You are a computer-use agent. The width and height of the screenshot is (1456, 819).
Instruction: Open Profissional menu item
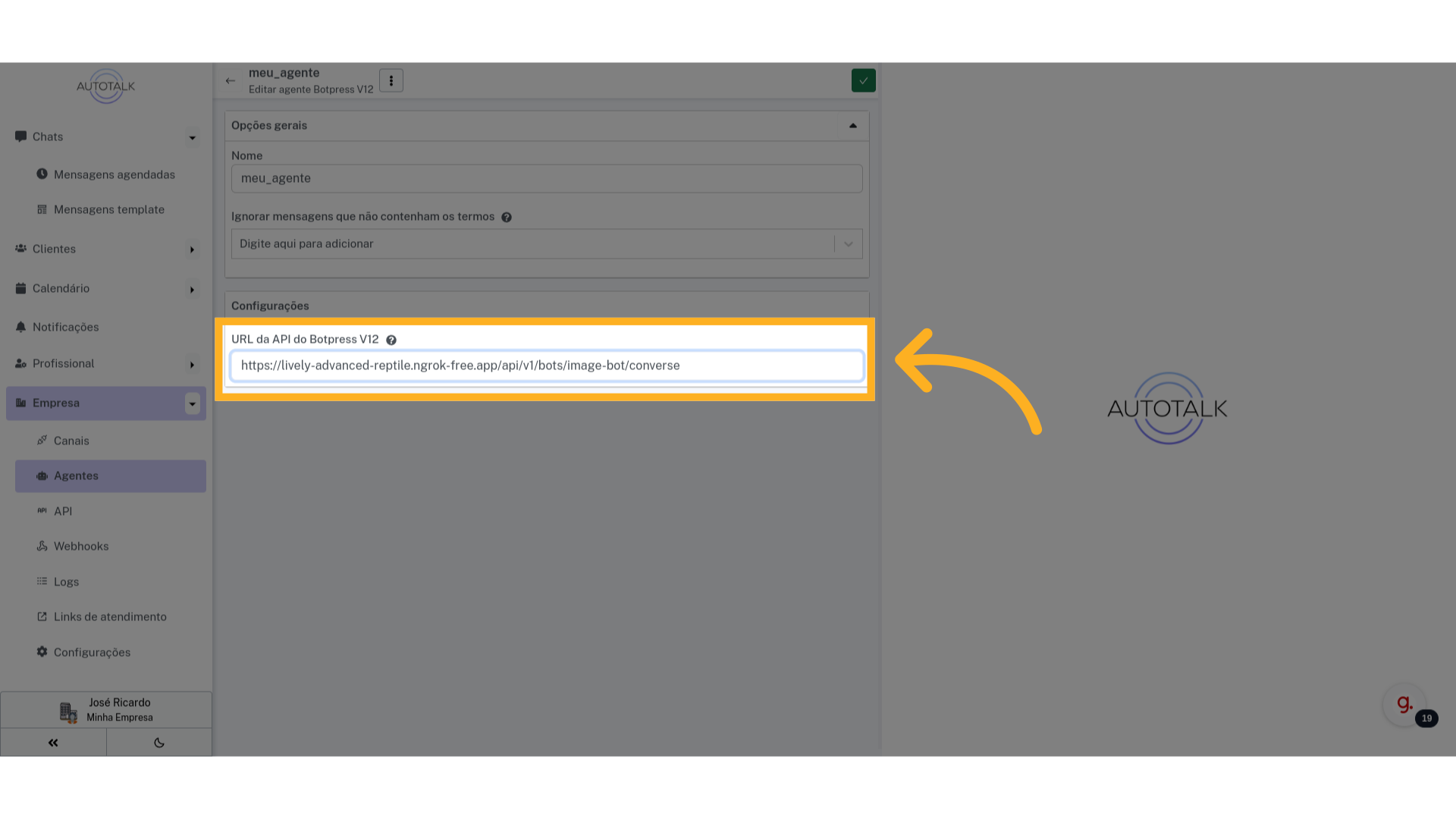(x=63, y=363)
